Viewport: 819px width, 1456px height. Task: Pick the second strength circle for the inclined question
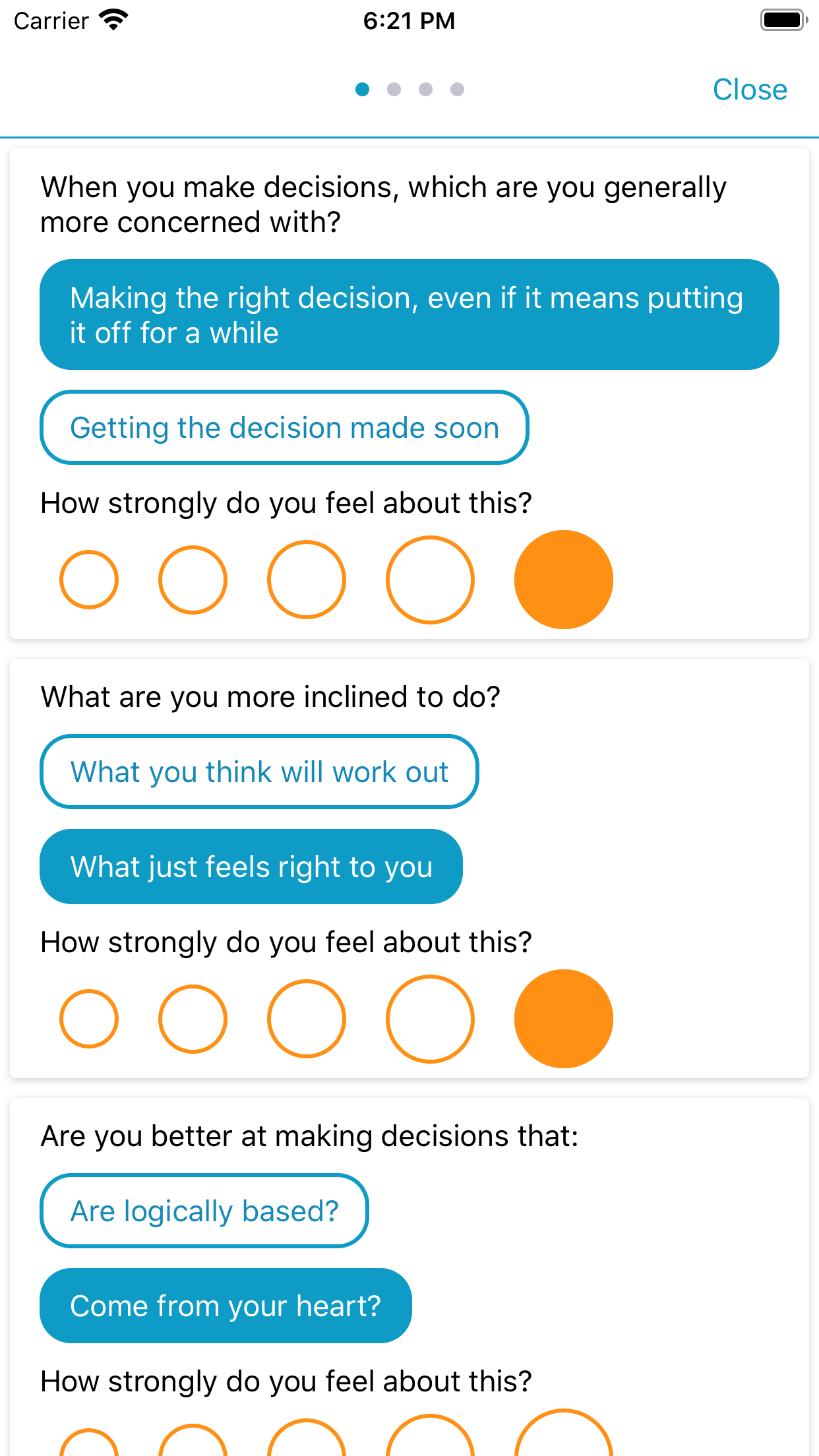tap(193, 1019)
